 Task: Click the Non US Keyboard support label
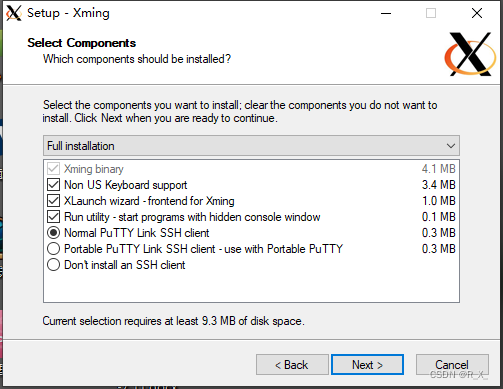(125, 185)
